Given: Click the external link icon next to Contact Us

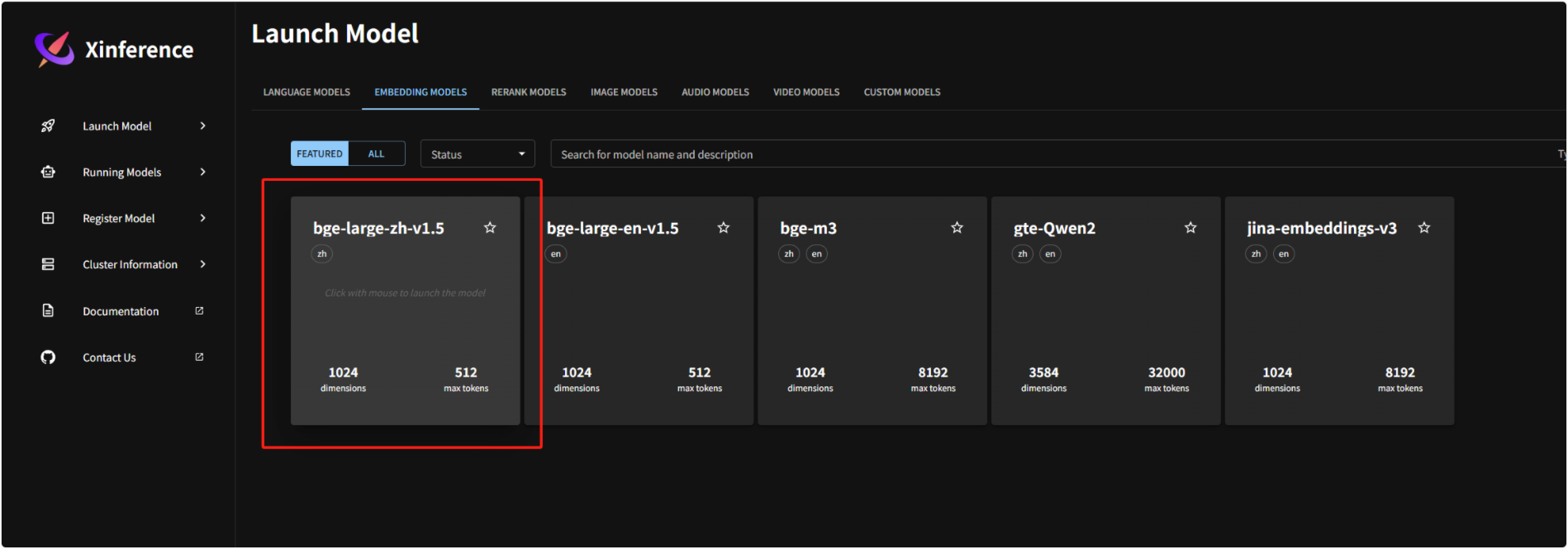Looking at the screenshot, I should 199,357.
